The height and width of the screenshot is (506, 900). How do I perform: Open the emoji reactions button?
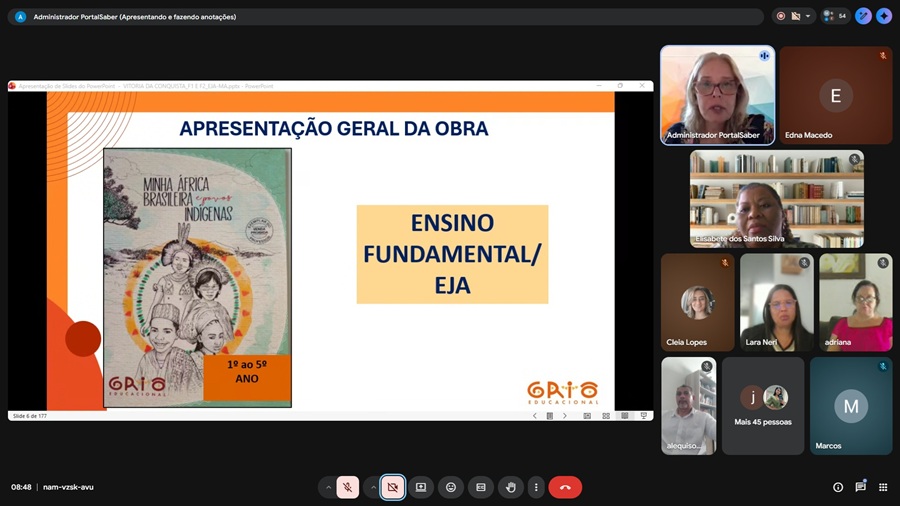click(x=451, y=487)
